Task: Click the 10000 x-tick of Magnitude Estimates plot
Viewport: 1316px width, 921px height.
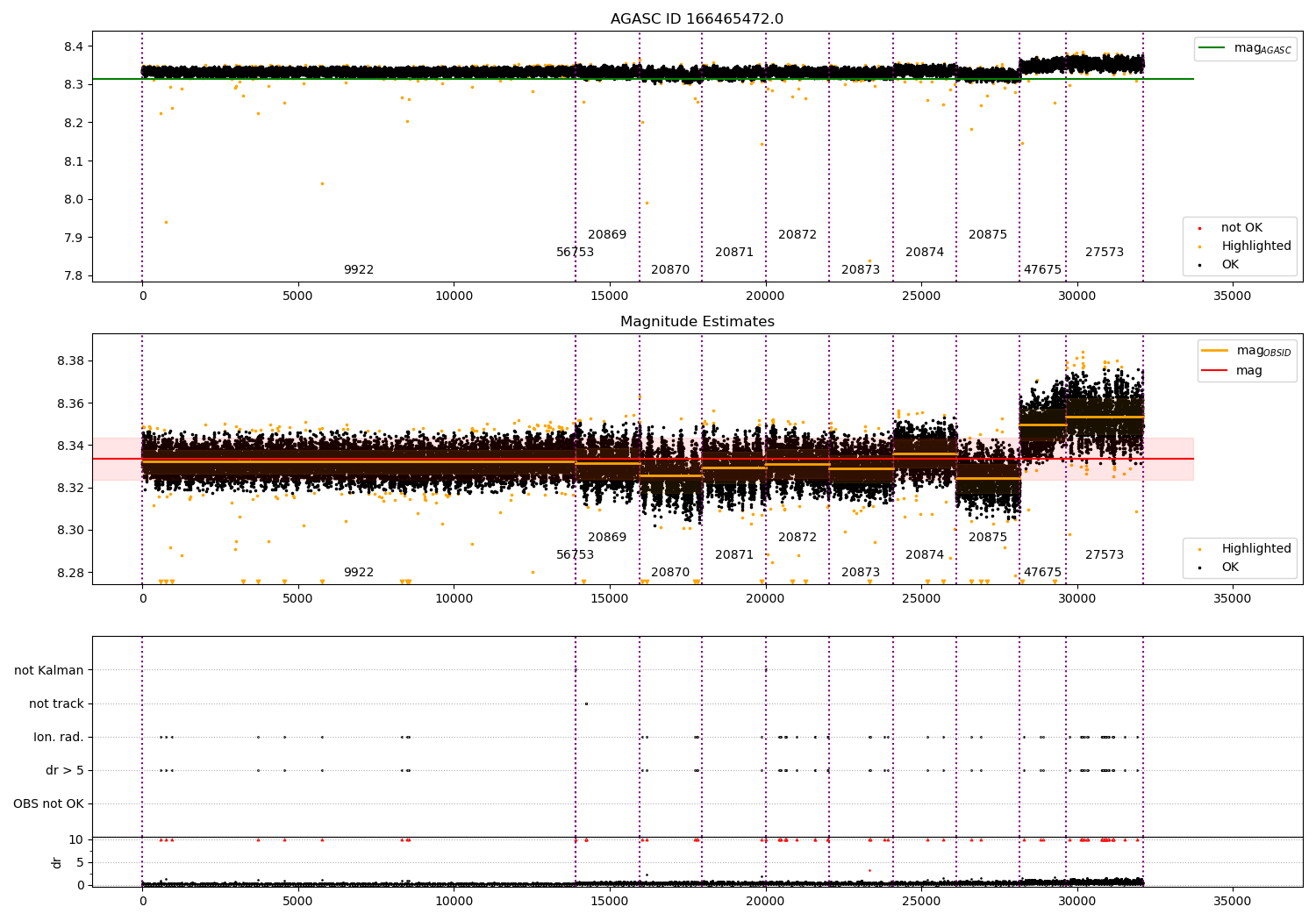Action: tap(454, 599)
